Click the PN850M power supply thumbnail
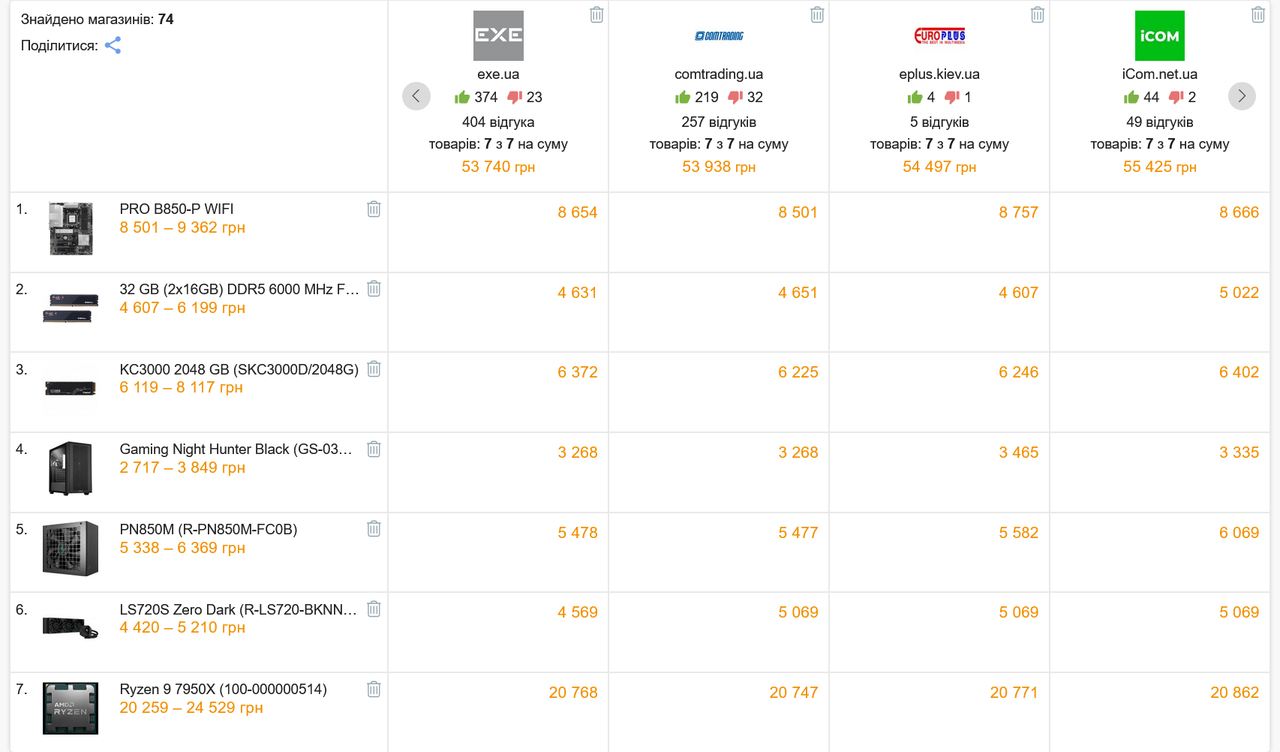1280x752 pixels. click(x=71, y=548)
